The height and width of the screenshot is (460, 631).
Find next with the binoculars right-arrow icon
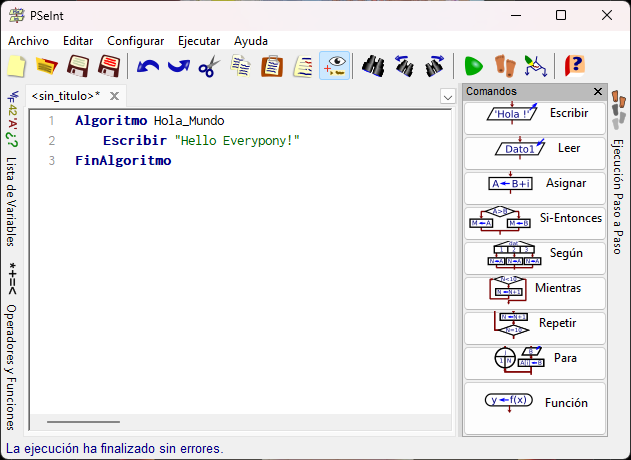click(435, 66)
